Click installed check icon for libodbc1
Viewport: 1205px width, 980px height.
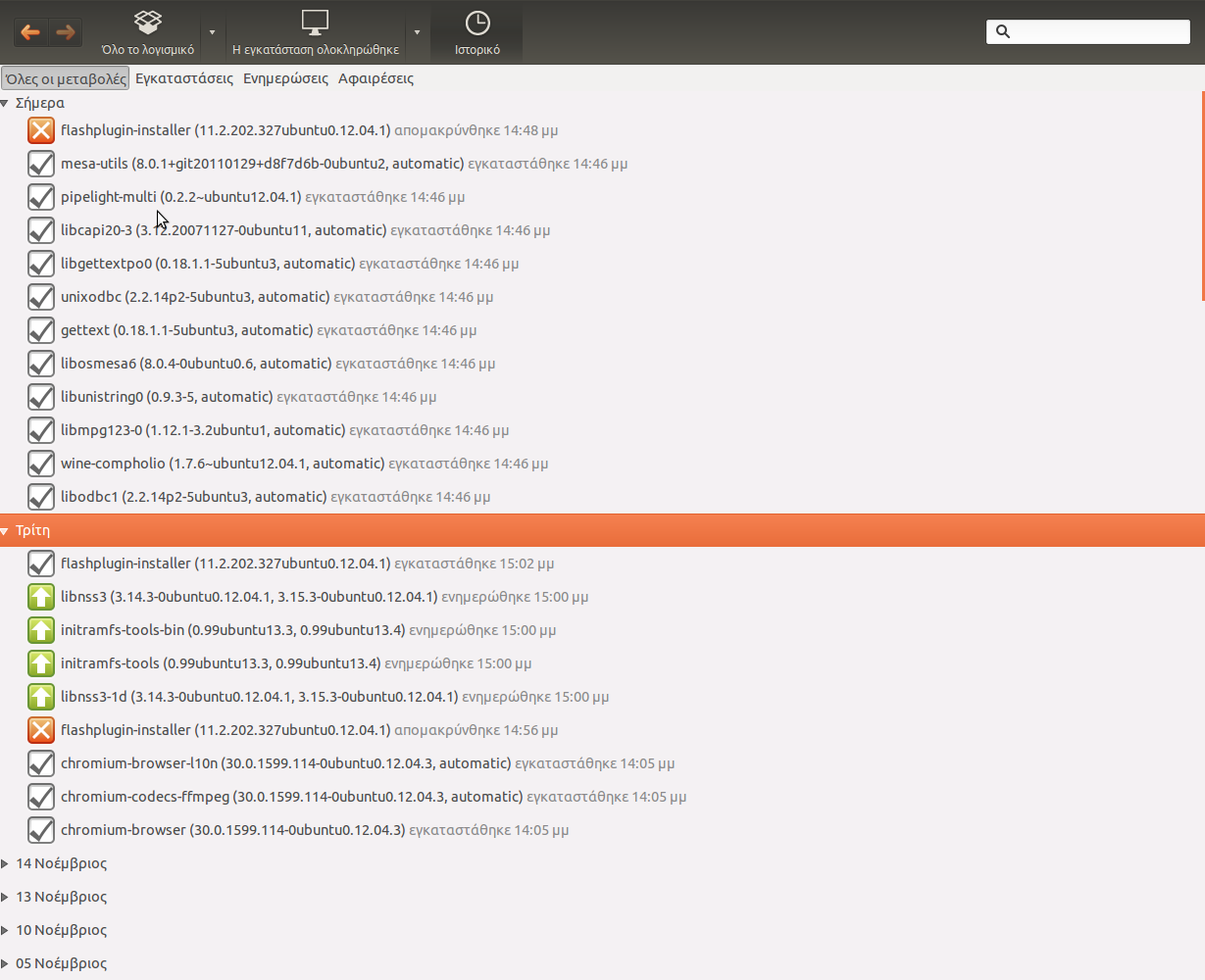click(40, 497)
